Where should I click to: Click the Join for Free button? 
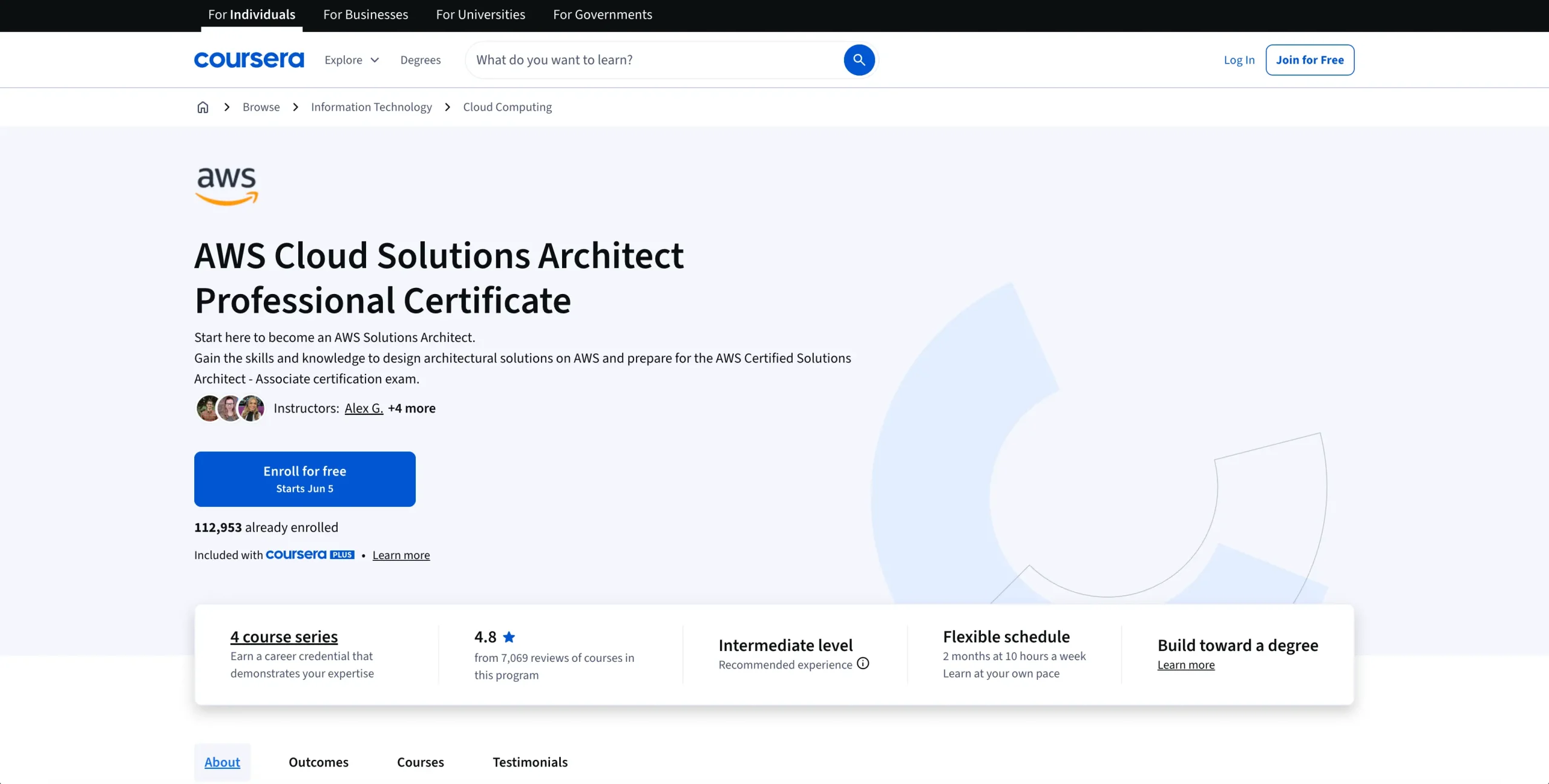tap(1310, 60)
